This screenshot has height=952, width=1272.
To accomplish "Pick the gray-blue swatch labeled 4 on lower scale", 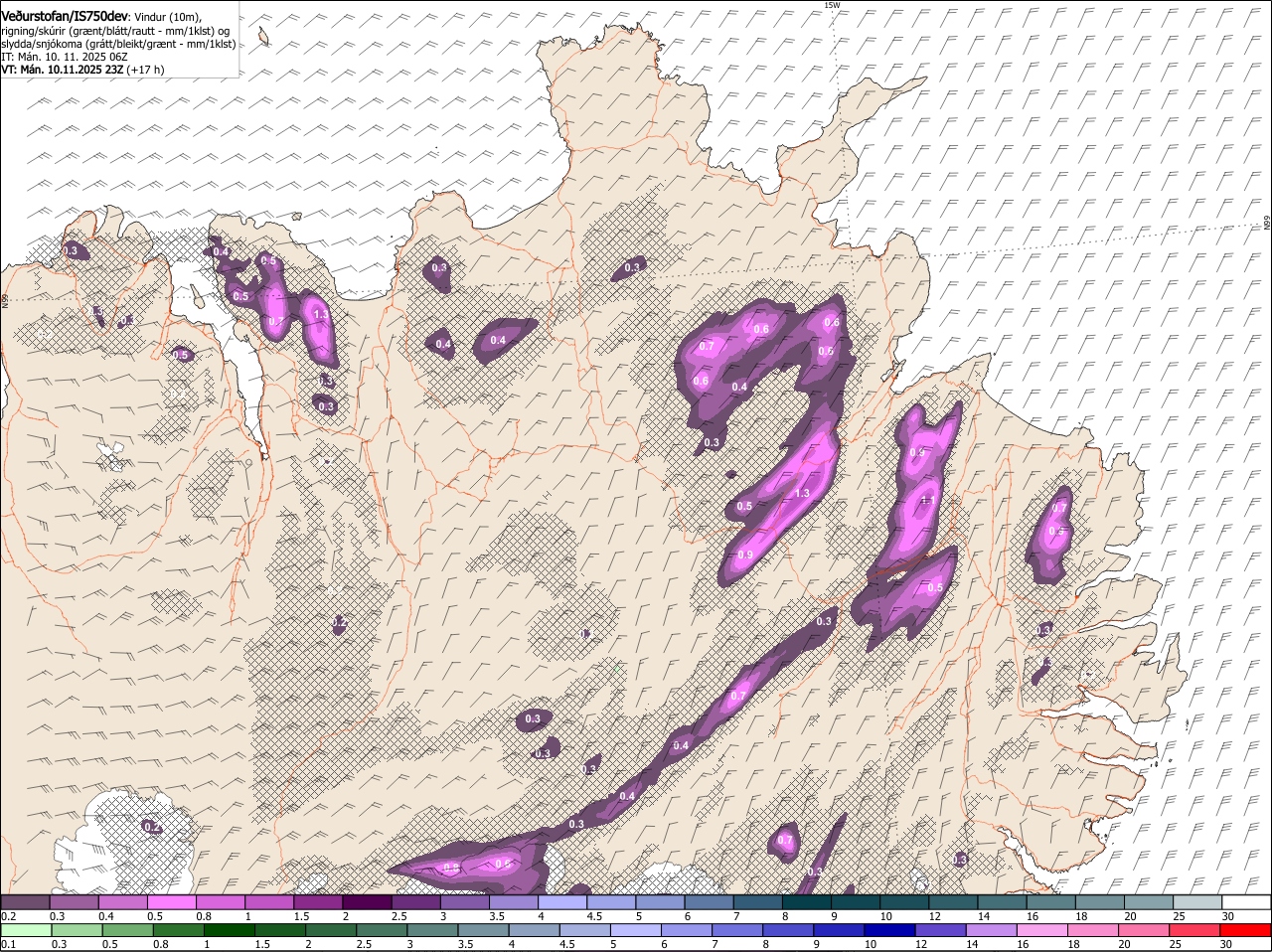I will click(535, 930).
